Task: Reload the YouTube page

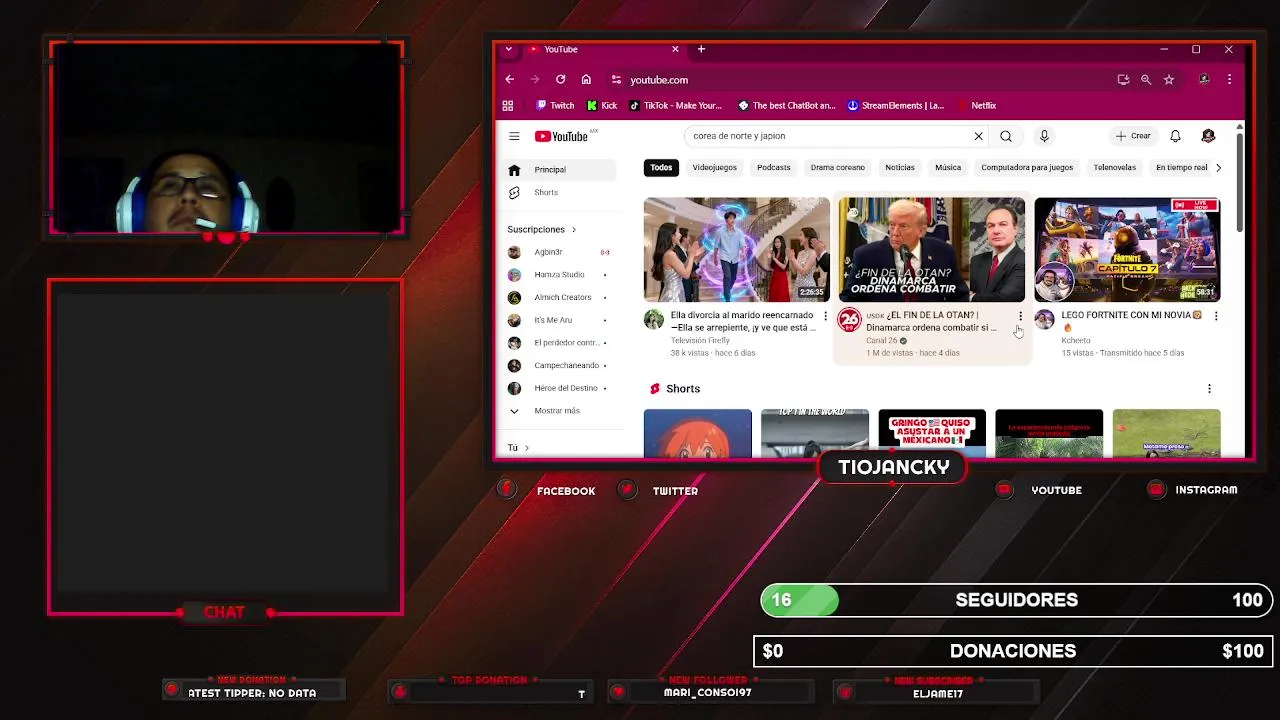Action: [x=561, y=80]
